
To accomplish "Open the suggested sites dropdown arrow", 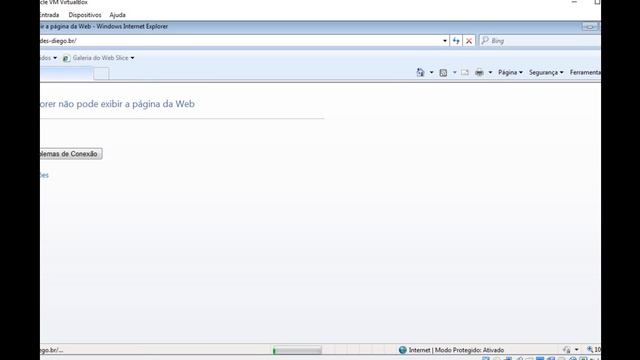I will (x=55, y=58).
